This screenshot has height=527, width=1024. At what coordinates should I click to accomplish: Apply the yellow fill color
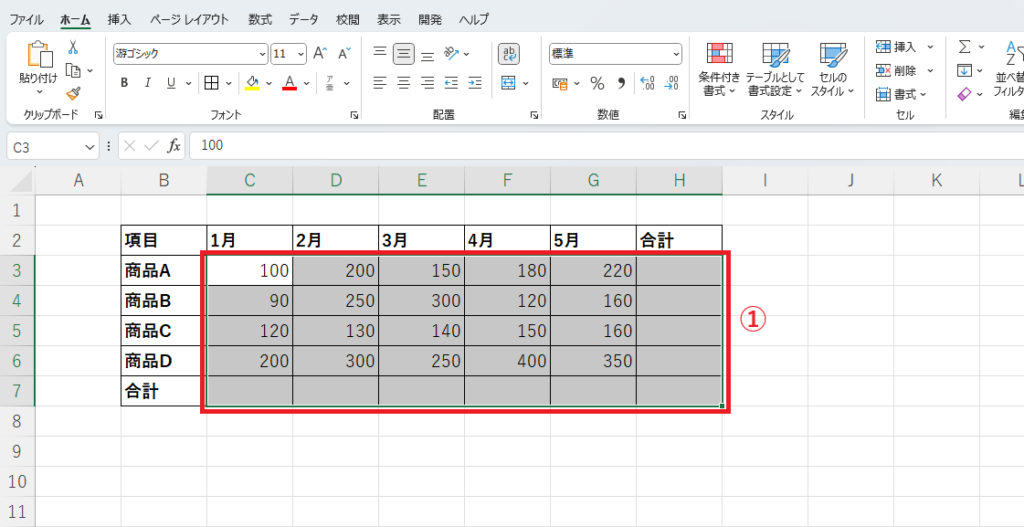(252, 83)
